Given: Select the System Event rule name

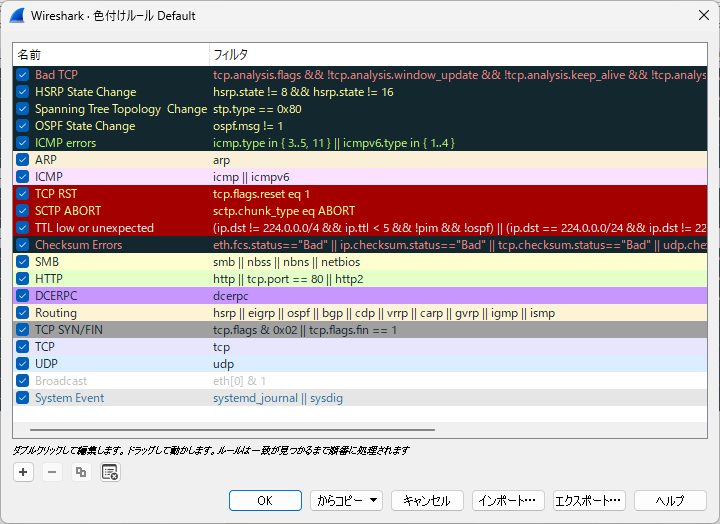Looking at the screenshot, I should [69, 398].
